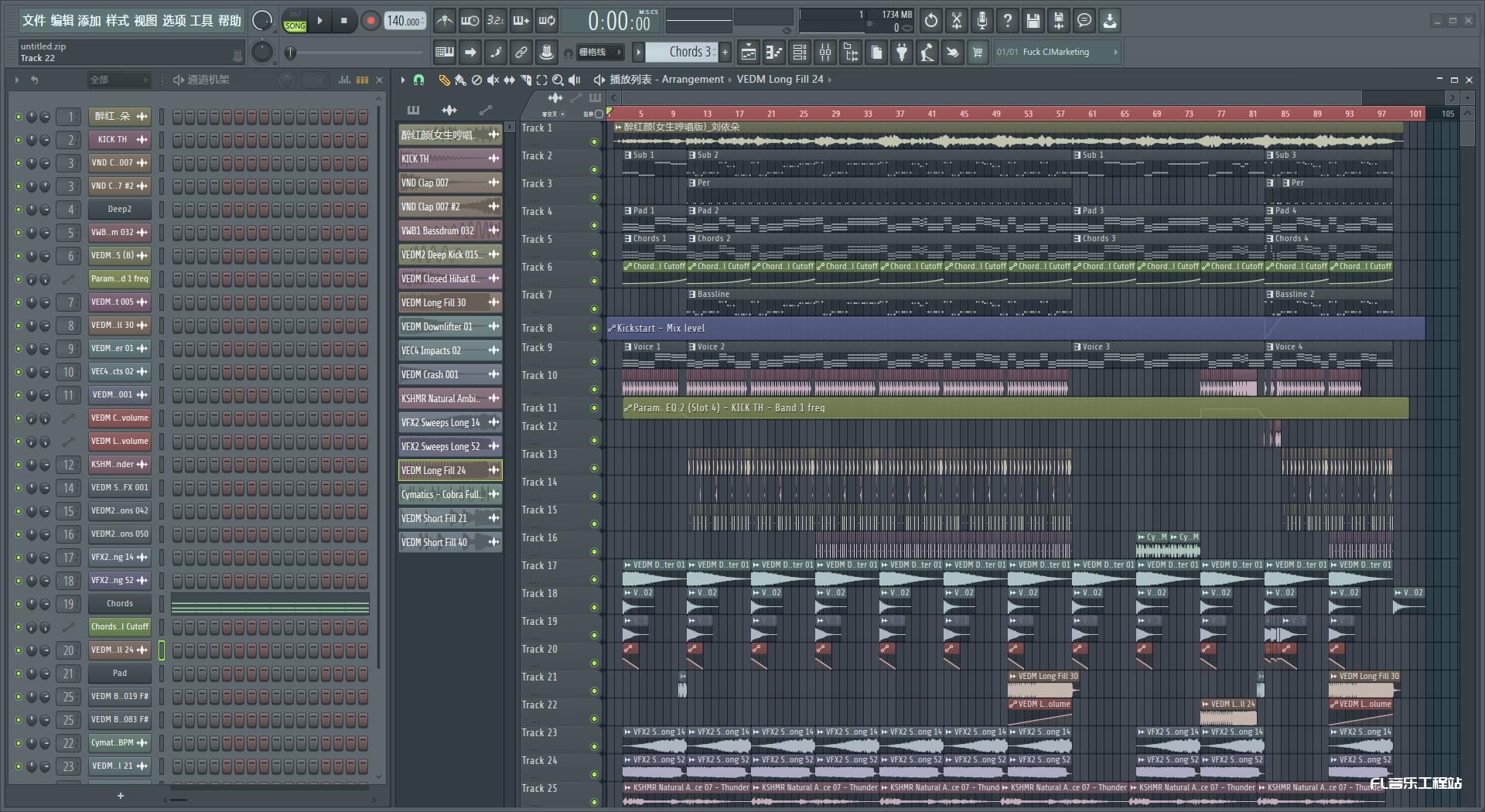This screenshot has height=812, width=1485.
Task: Select the mute tool in playlist toolbar
Action: (x=493, y=80)
